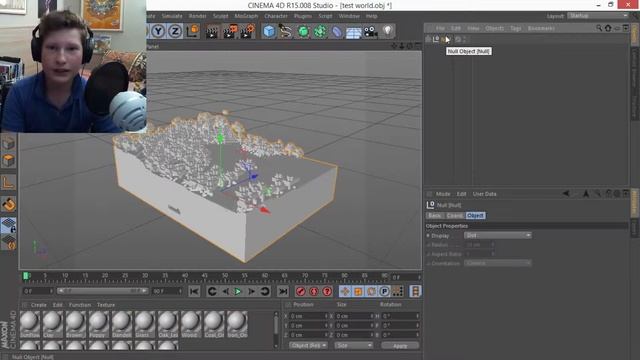Viewport: 640px width, 360px height.
Task: Toggle Autokeying red button
Action: [314, 291]
